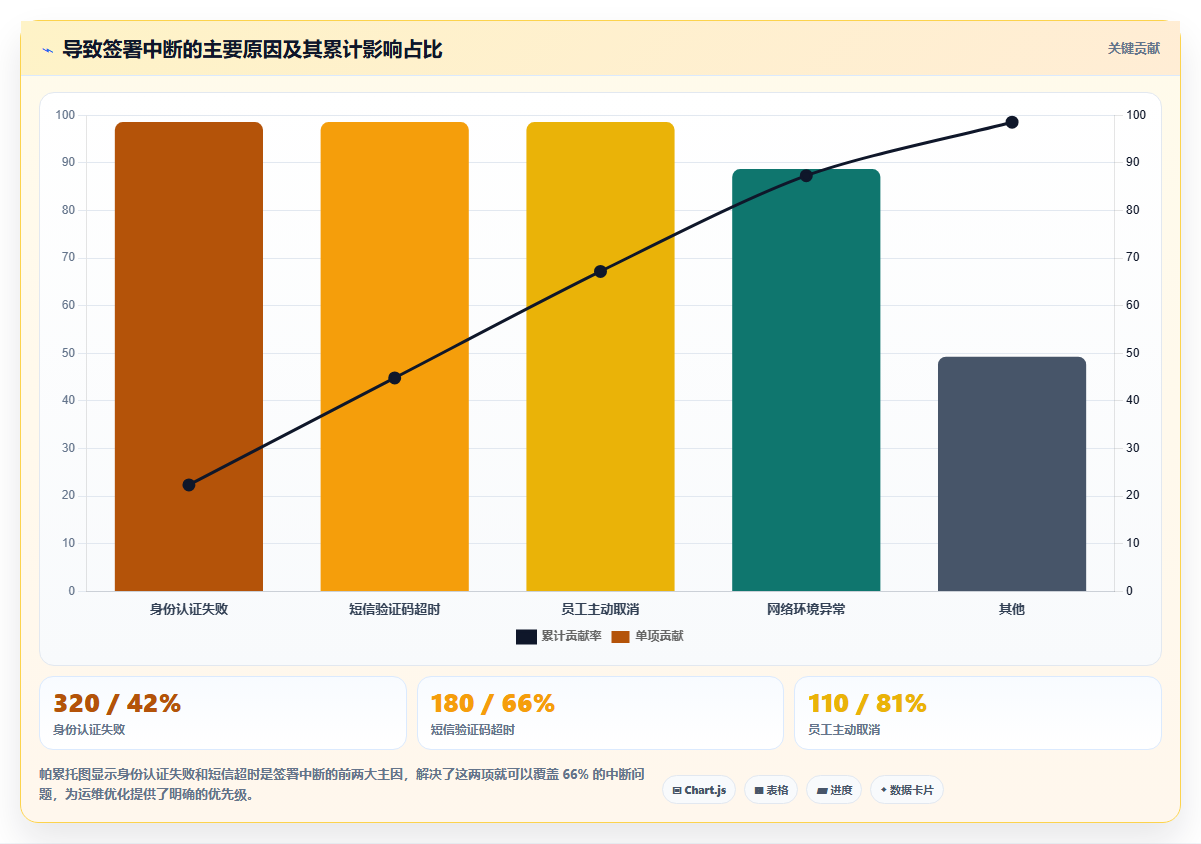Viewport: 1201px width, 844px height.
Task: Click the sparkle icon in the 数据卡片 chip
Action: tap(884, 791)
